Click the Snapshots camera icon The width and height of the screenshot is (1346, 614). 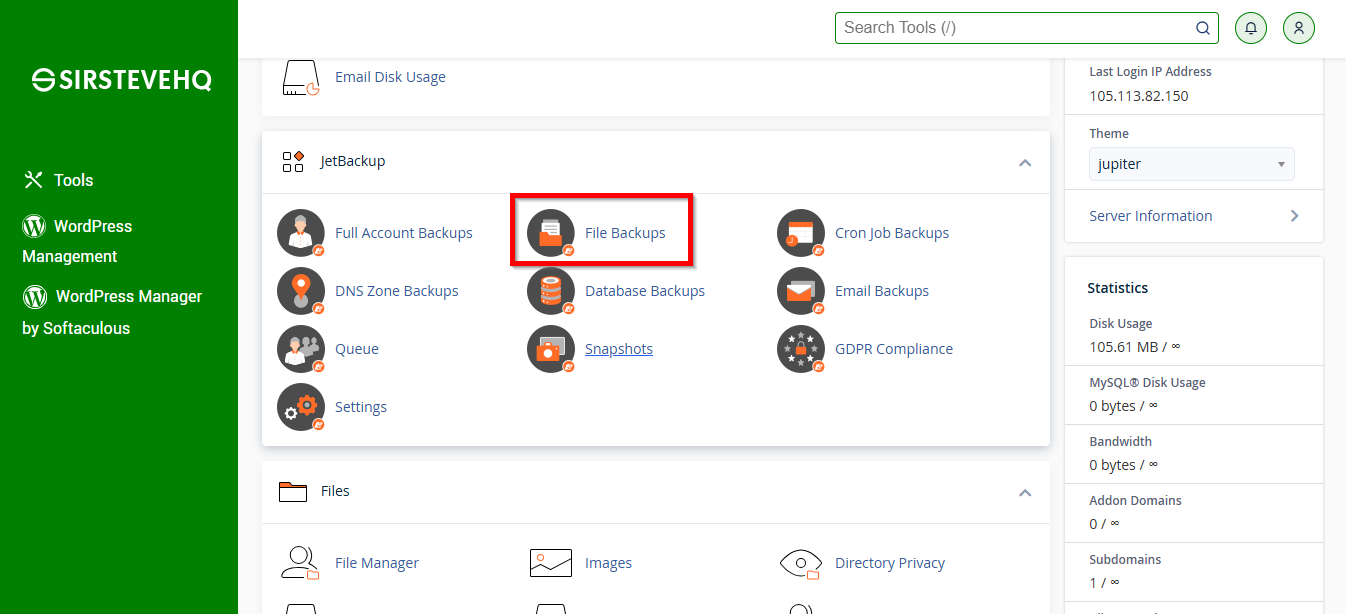(551, 349)
